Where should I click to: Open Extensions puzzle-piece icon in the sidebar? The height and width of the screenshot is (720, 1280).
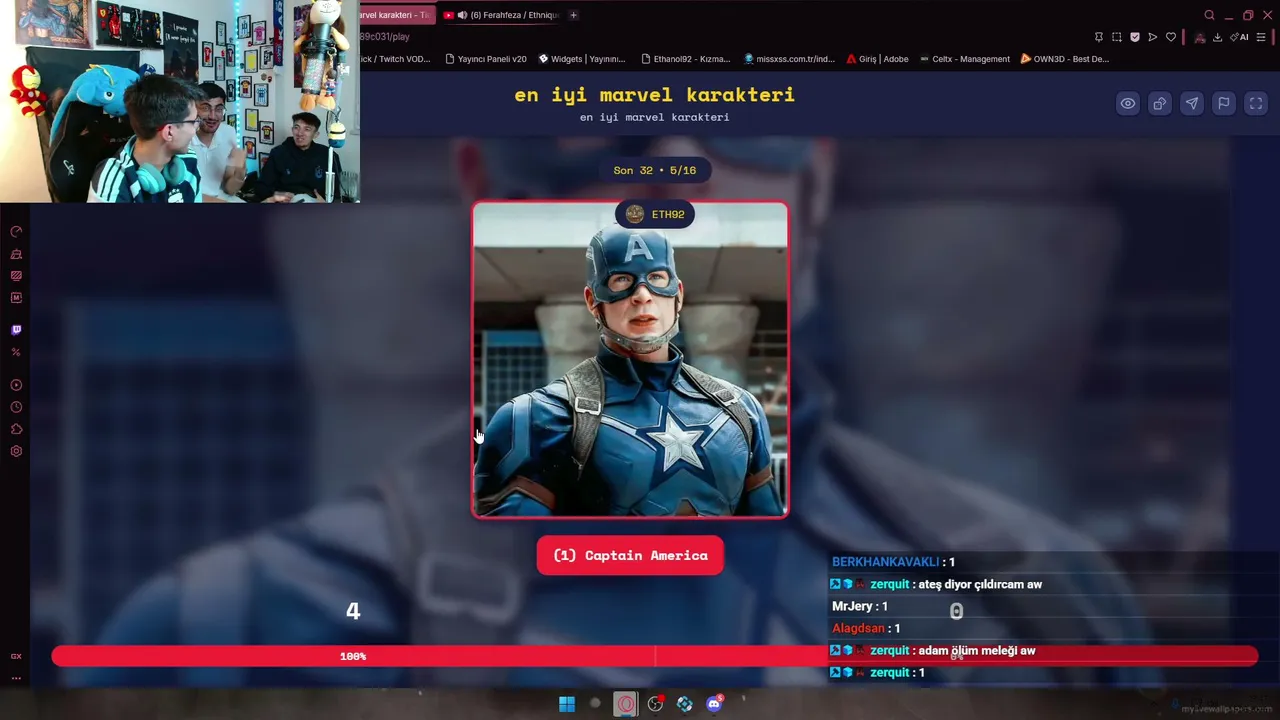click(16, 429)
